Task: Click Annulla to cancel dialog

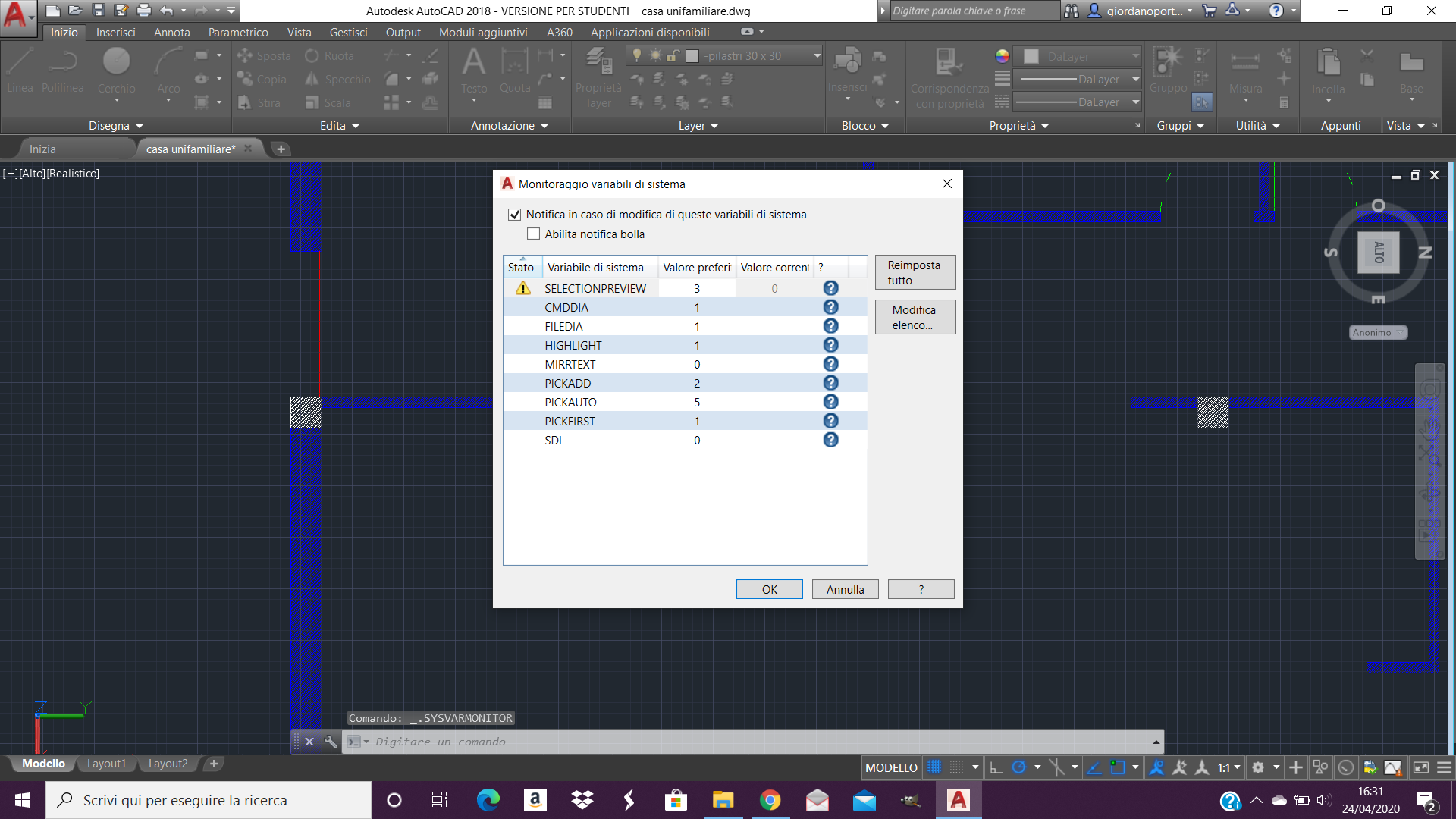Action: tap(845, 589)
